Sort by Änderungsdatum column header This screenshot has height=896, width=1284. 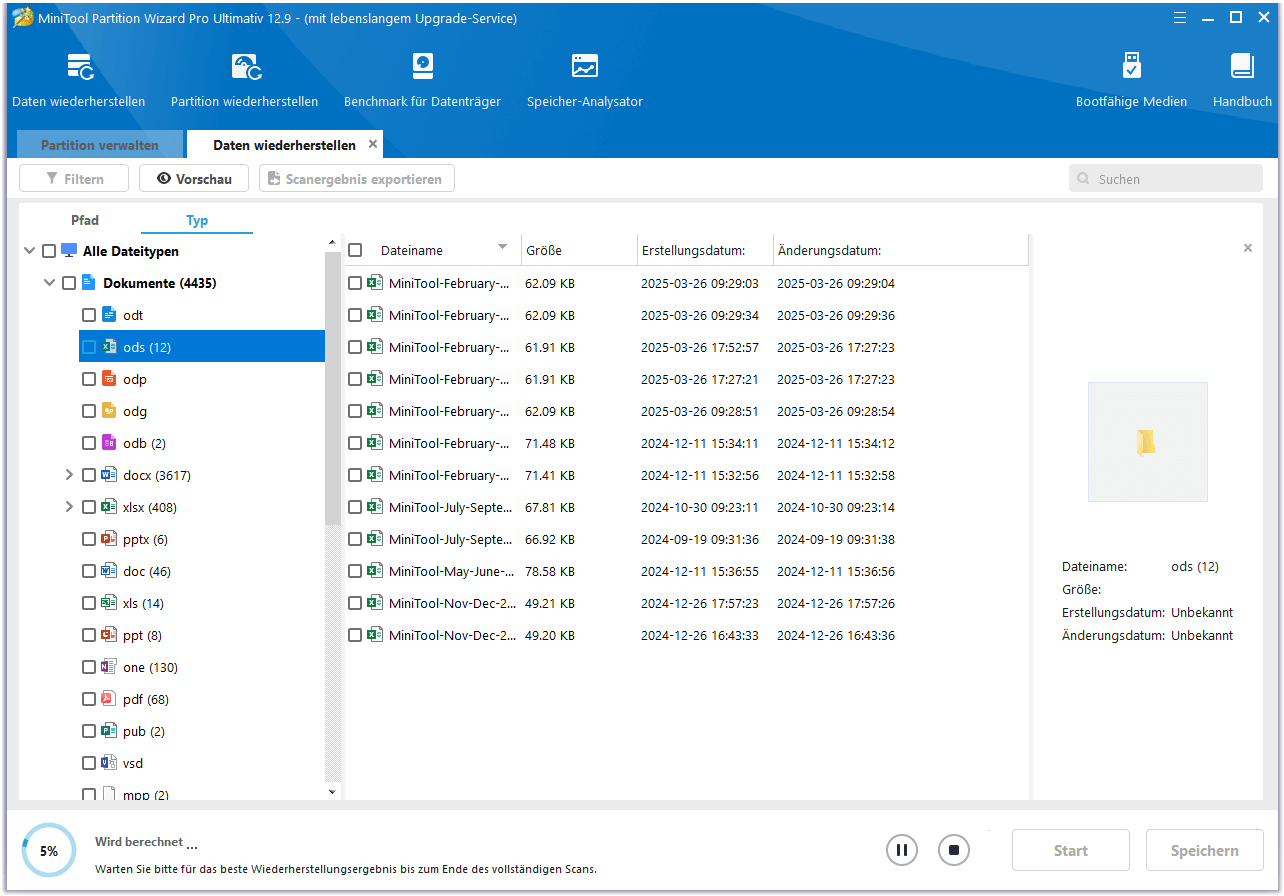900,251
